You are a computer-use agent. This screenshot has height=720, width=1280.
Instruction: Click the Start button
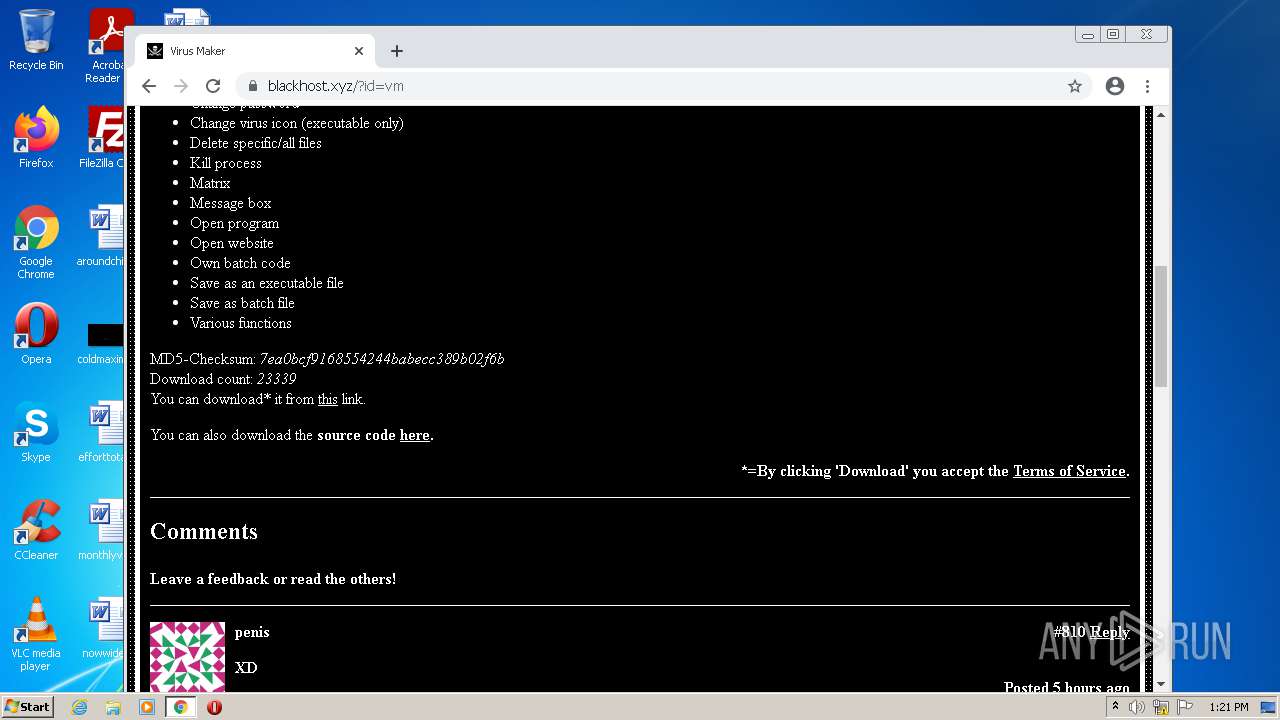point(28,707)
